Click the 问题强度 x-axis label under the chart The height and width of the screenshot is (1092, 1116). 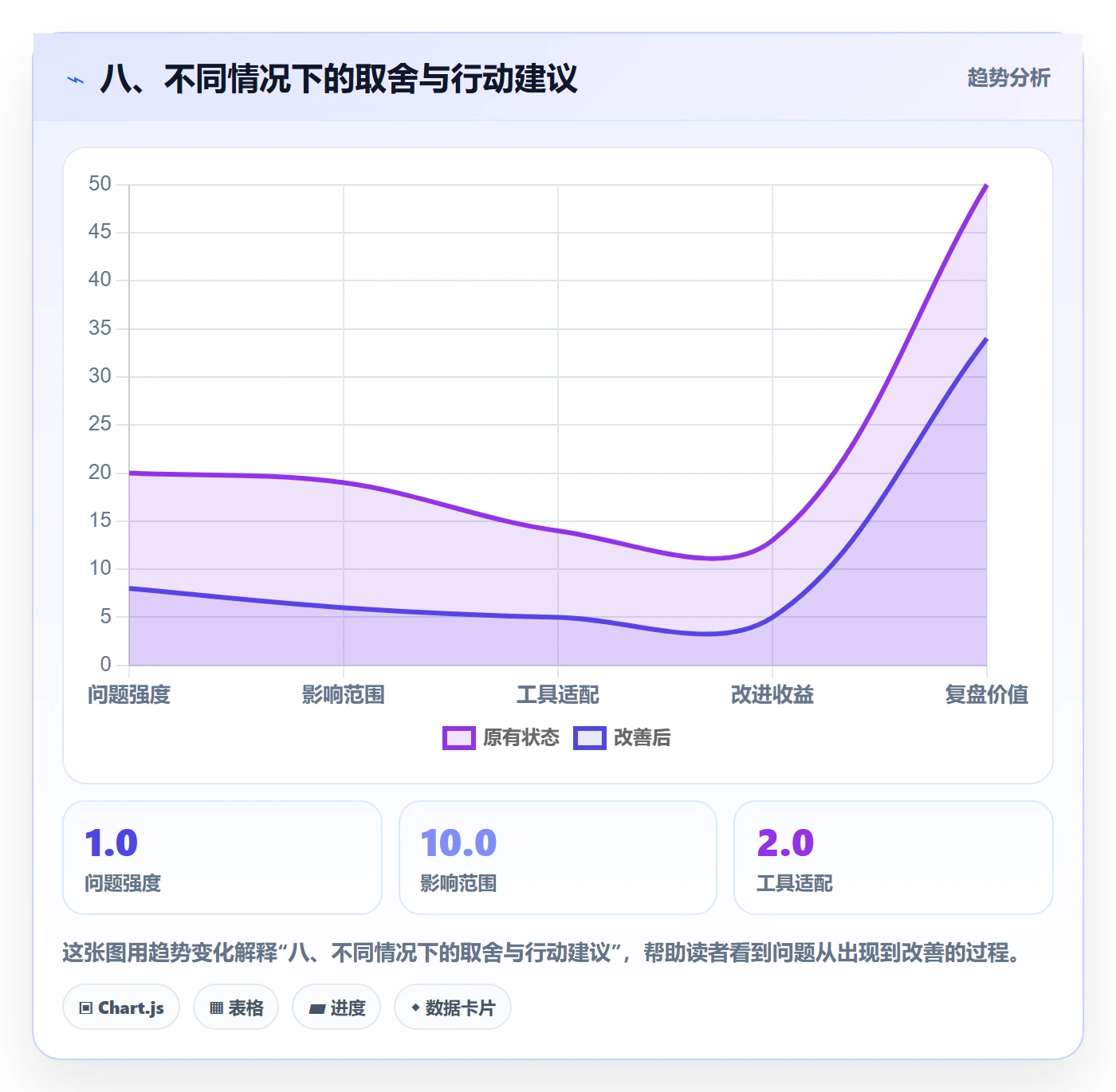[129, 694]
